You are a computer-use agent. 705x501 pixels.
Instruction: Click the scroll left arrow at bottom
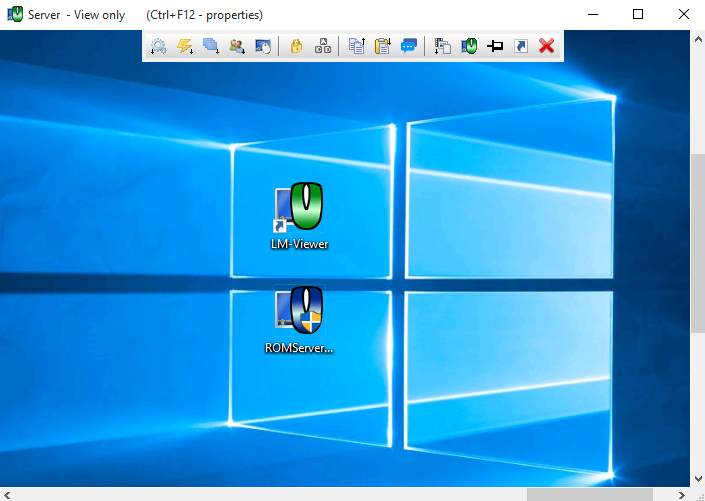(6, 493)
